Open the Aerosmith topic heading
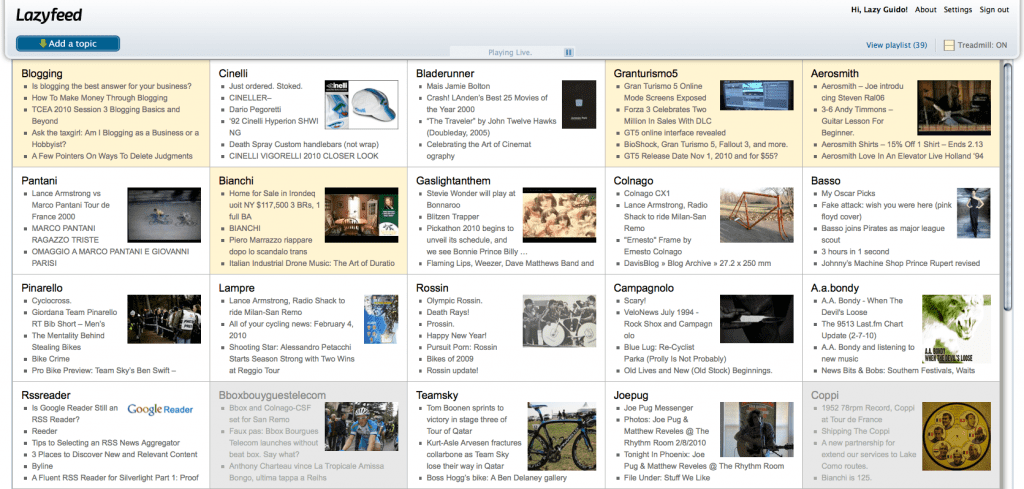This screenshot has height=489, width=1024. coord(835,74)
